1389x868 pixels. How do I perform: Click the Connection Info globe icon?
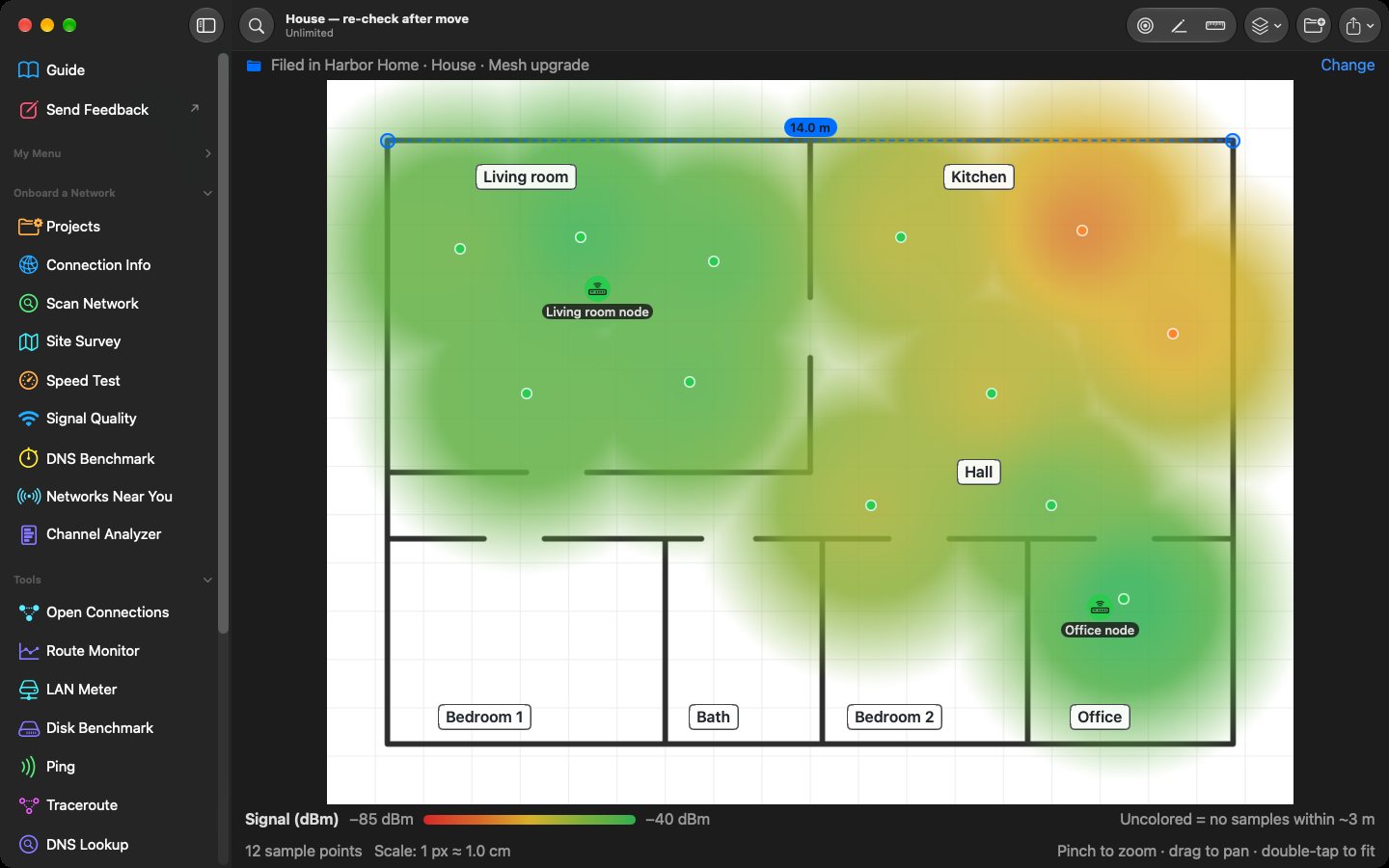tap(29, 264)
